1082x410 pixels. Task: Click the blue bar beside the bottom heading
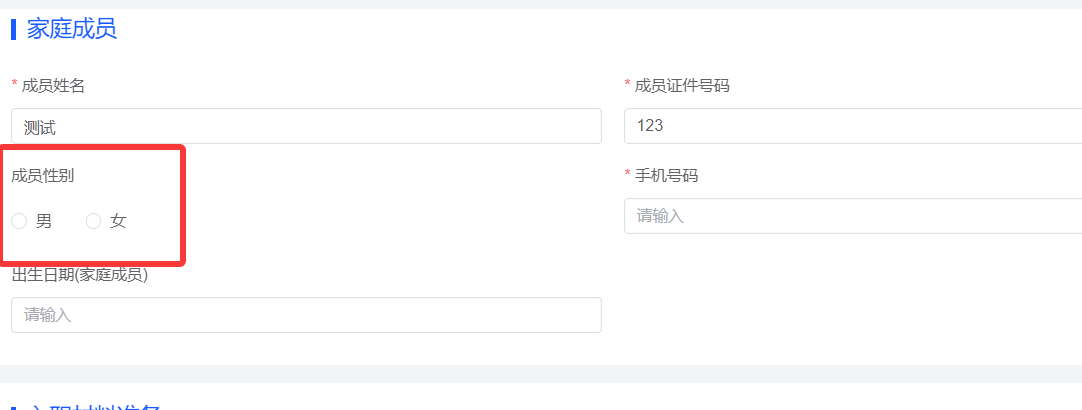point(13,406)
